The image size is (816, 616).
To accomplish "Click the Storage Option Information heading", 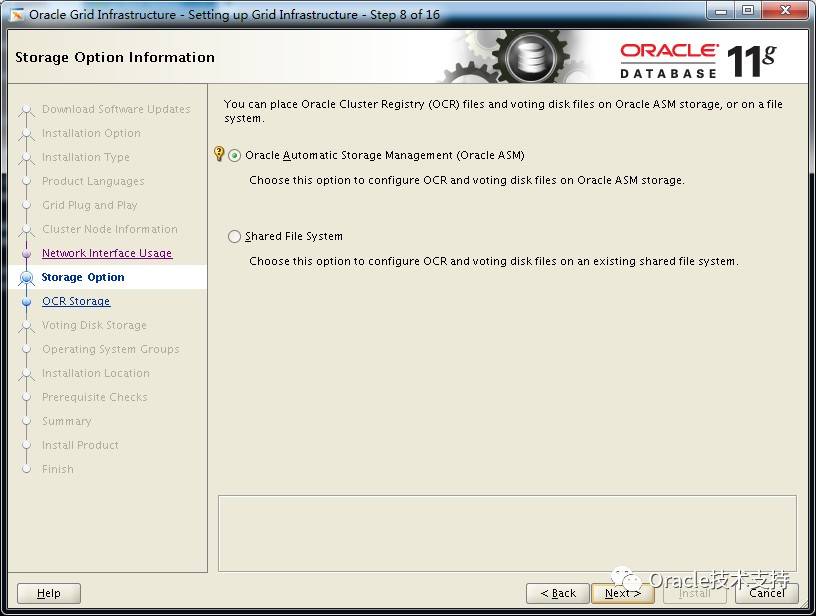I will 115,57.
